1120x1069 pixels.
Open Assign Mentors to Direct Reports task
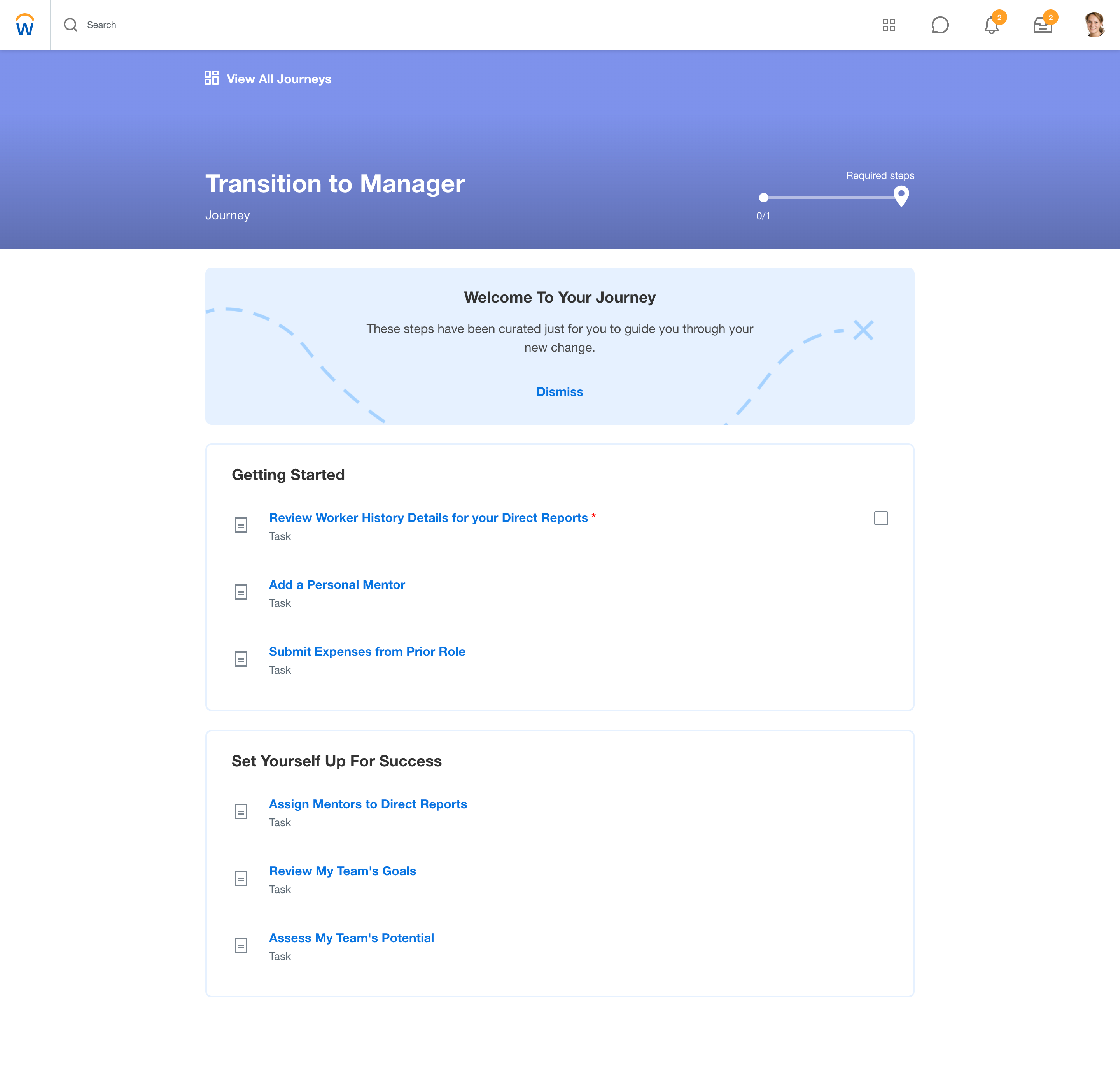point(368,804)
